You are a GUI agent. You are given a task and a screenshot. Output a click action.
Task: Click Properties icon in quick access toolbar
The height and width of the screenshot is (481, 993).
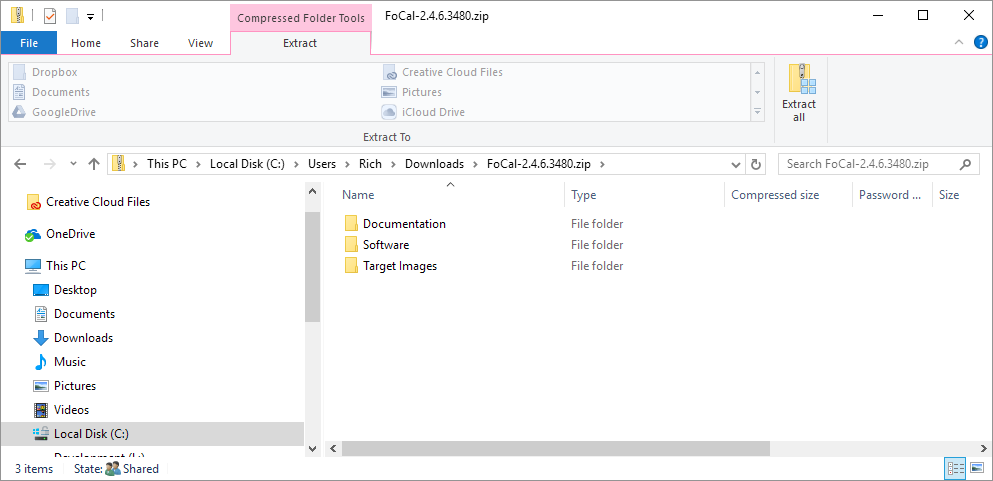(x=50, y=16)
